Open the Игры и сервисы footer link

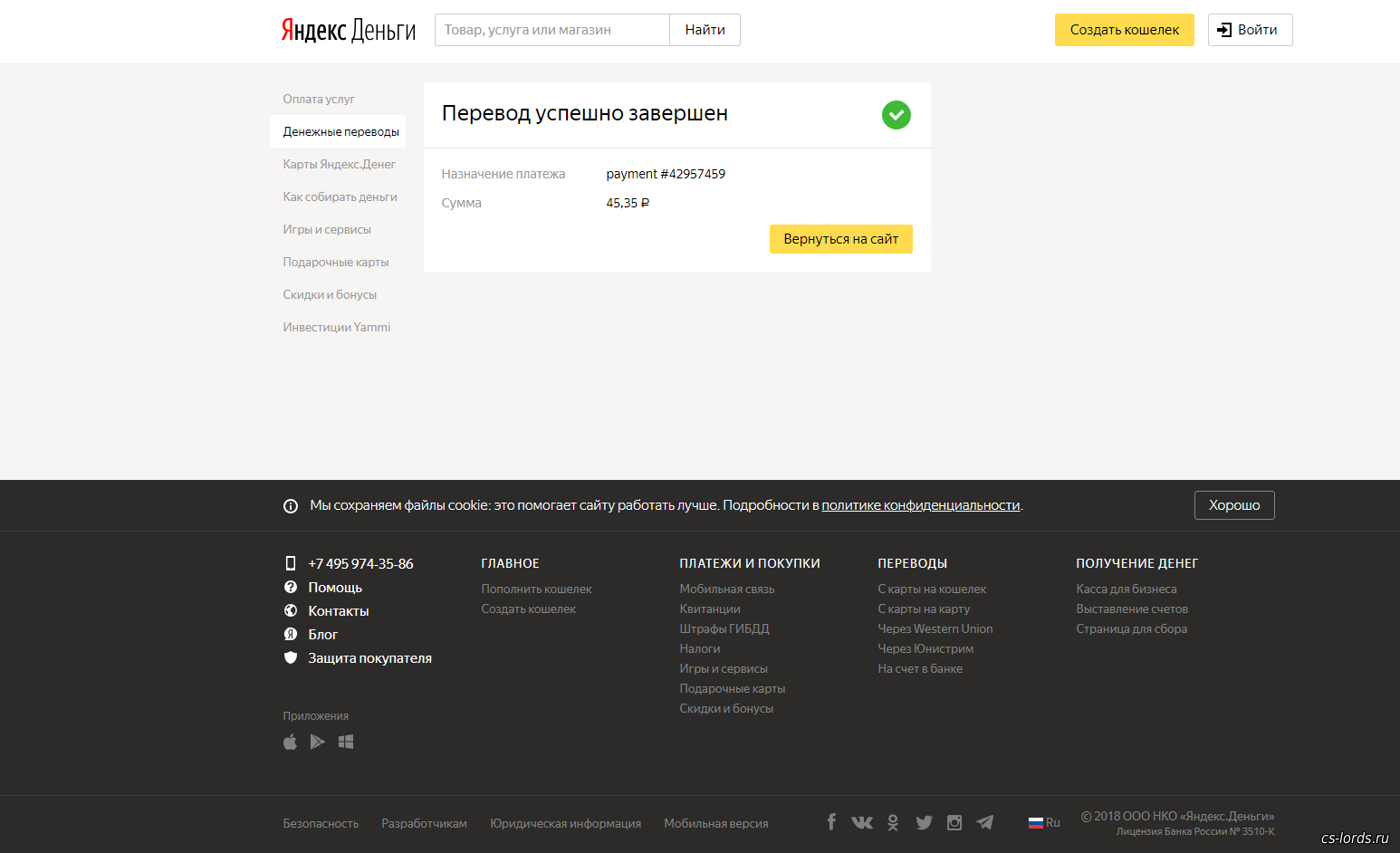point(724,668)
